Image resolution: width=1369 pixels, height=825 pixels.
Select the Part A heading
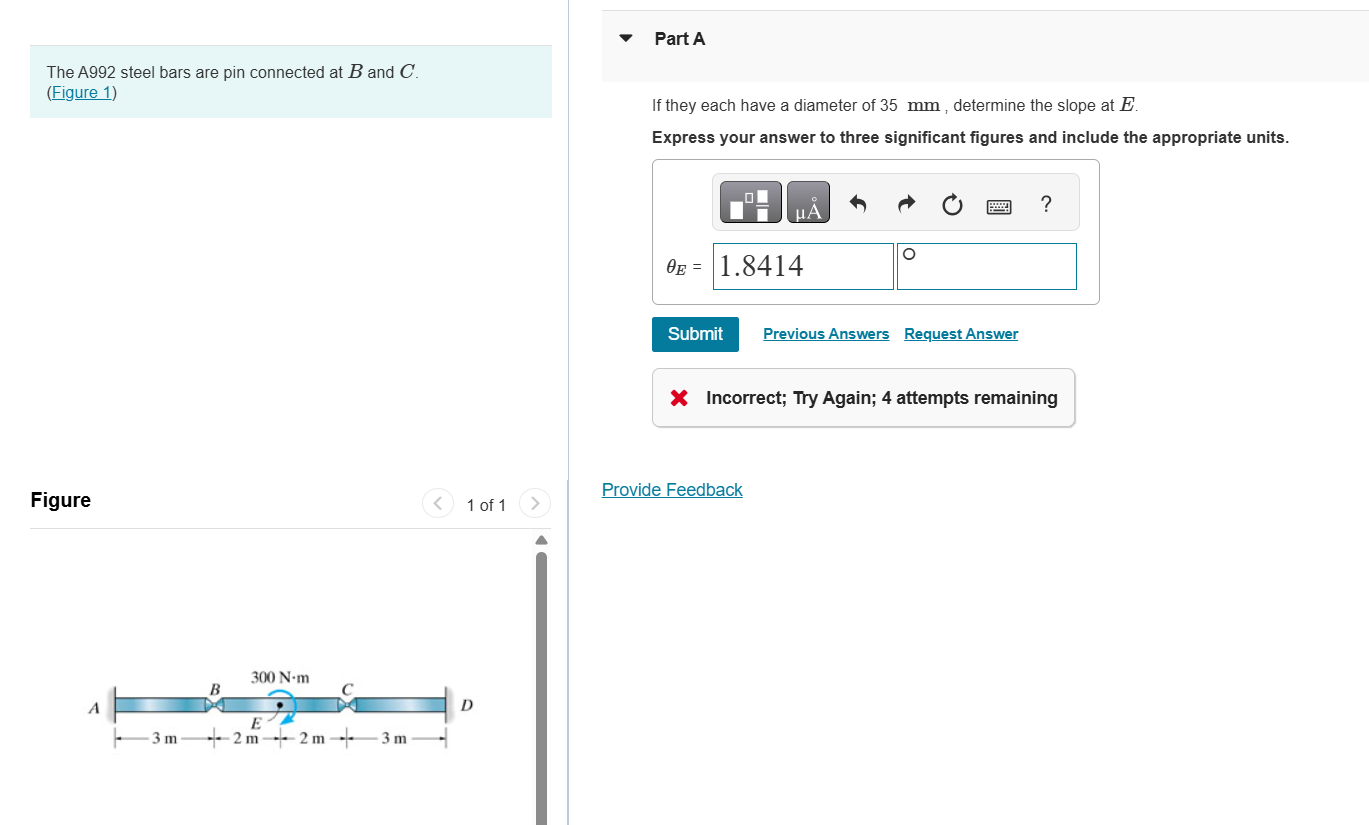point(678,38)
